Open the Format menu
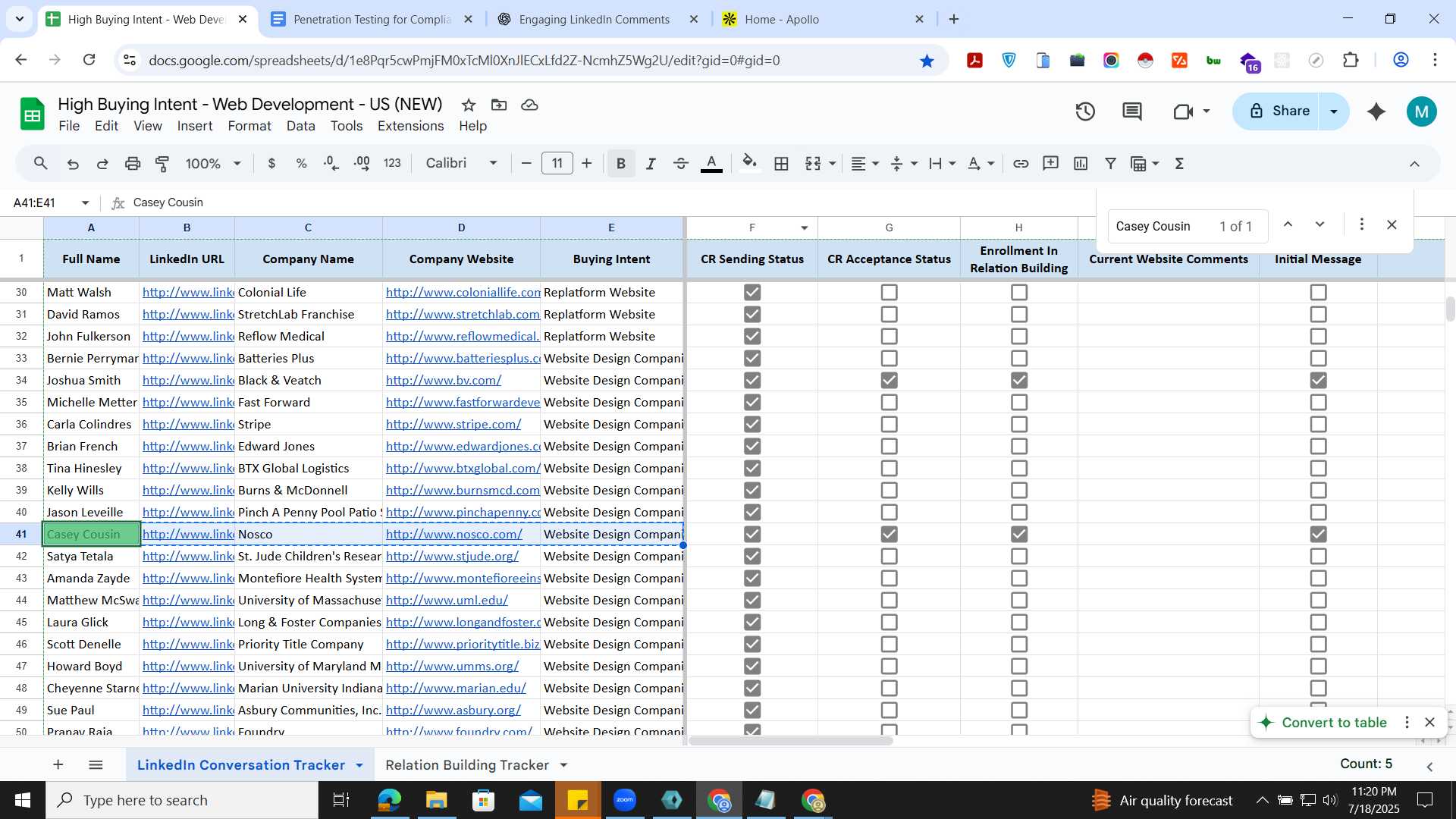The width and height of the screenshot is (1456, 819). click(249, 126)
